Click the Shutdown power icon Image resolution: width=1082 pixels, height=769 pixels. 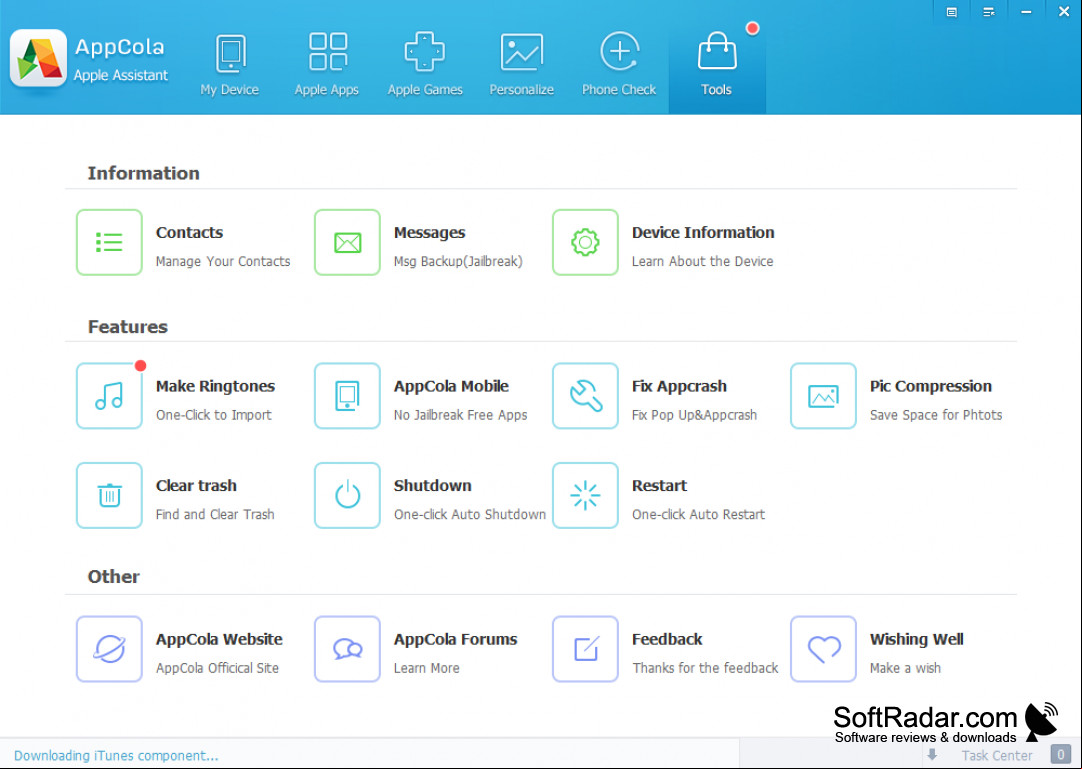347,495
